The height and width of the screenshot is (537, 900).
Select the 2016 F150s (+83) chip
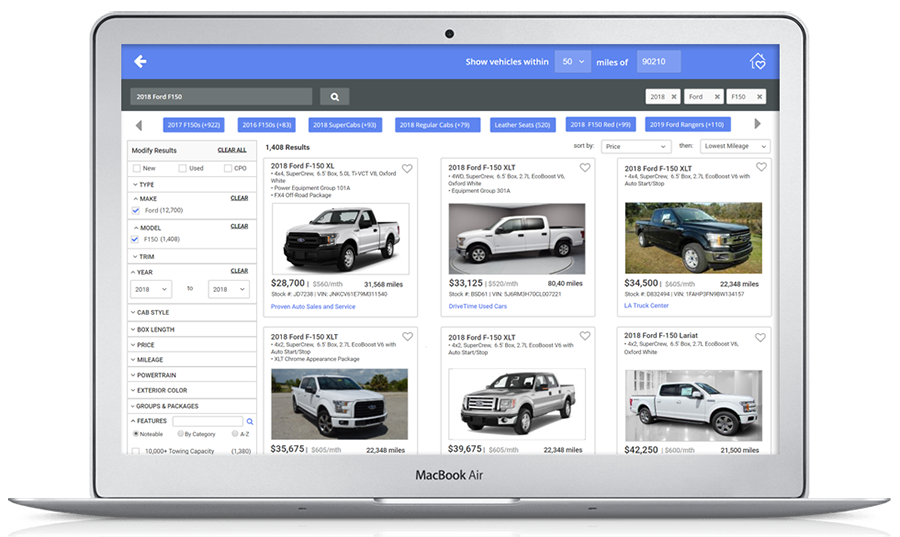click(x=266, y=125)
